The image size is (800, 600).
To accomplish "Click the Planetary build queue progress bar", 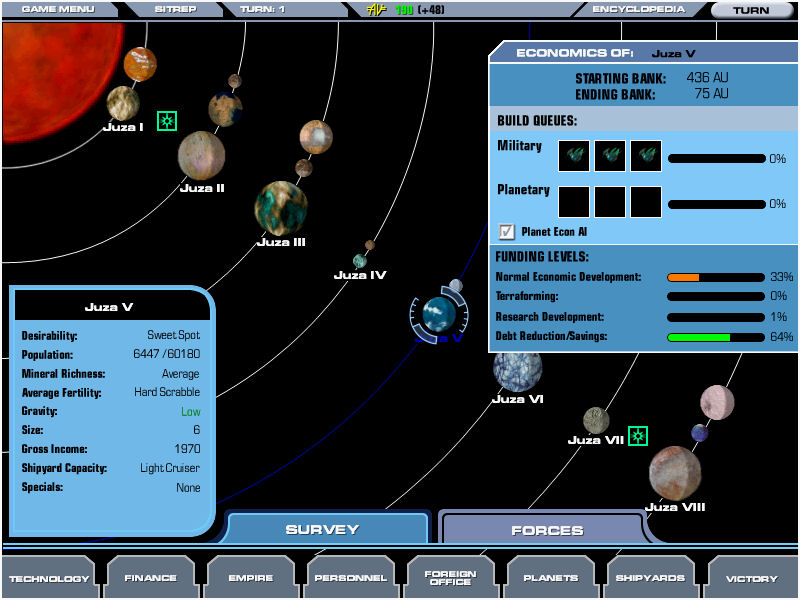I will tap(717, 204).
